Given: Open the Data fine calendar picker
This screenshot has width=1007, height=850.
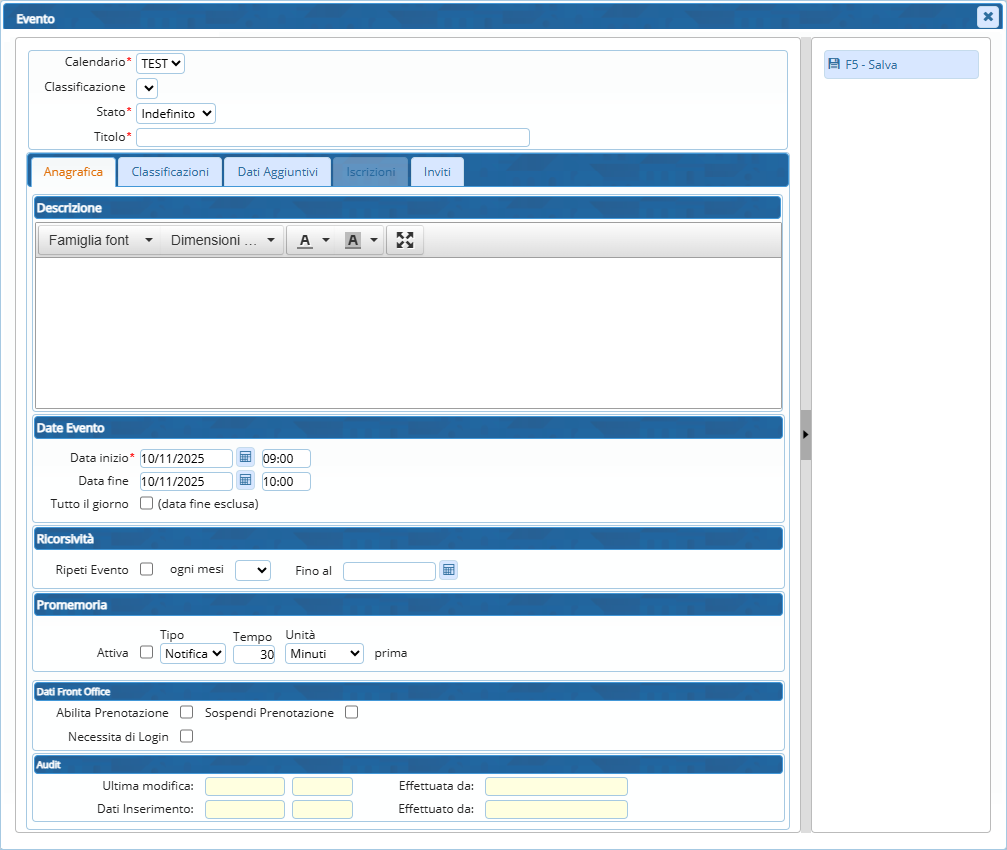Looking at the screenshot, I should (245, 480).
